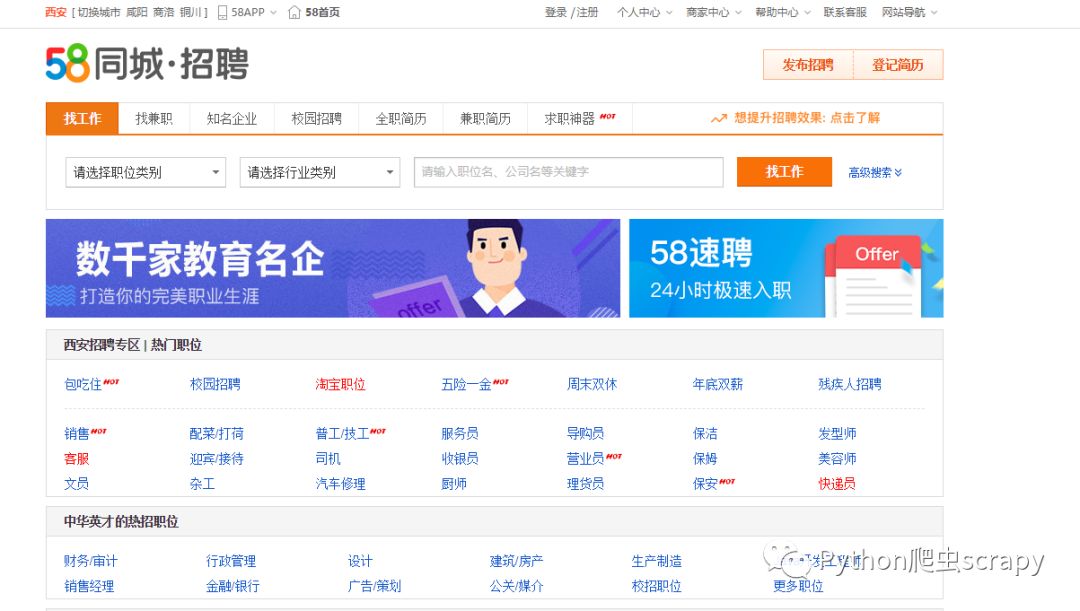Open the 配菜/打荷 job category
This screenshot has height=611, width=1080.
click(216, 434)
